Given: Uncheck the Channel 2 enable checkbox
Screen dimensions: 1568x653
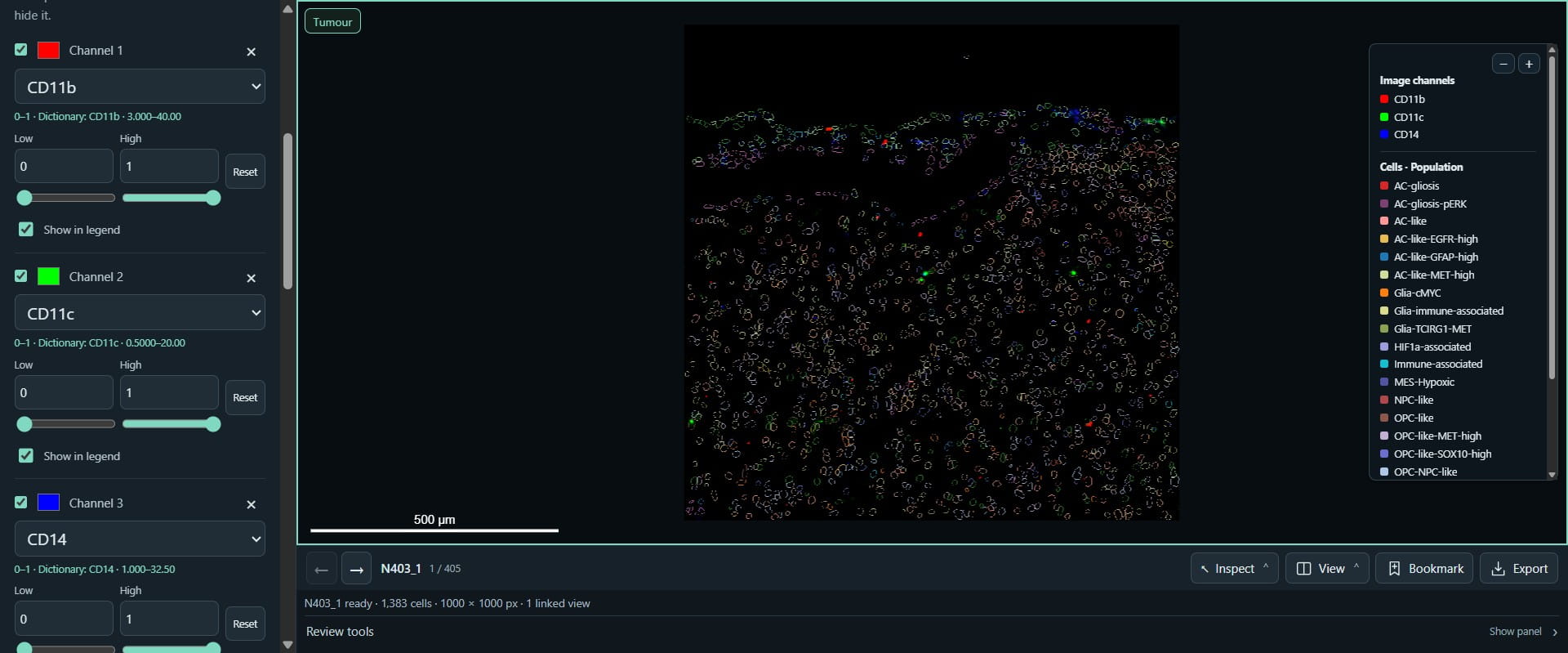Looking at the screenshot, I should (x=21, y=276).
